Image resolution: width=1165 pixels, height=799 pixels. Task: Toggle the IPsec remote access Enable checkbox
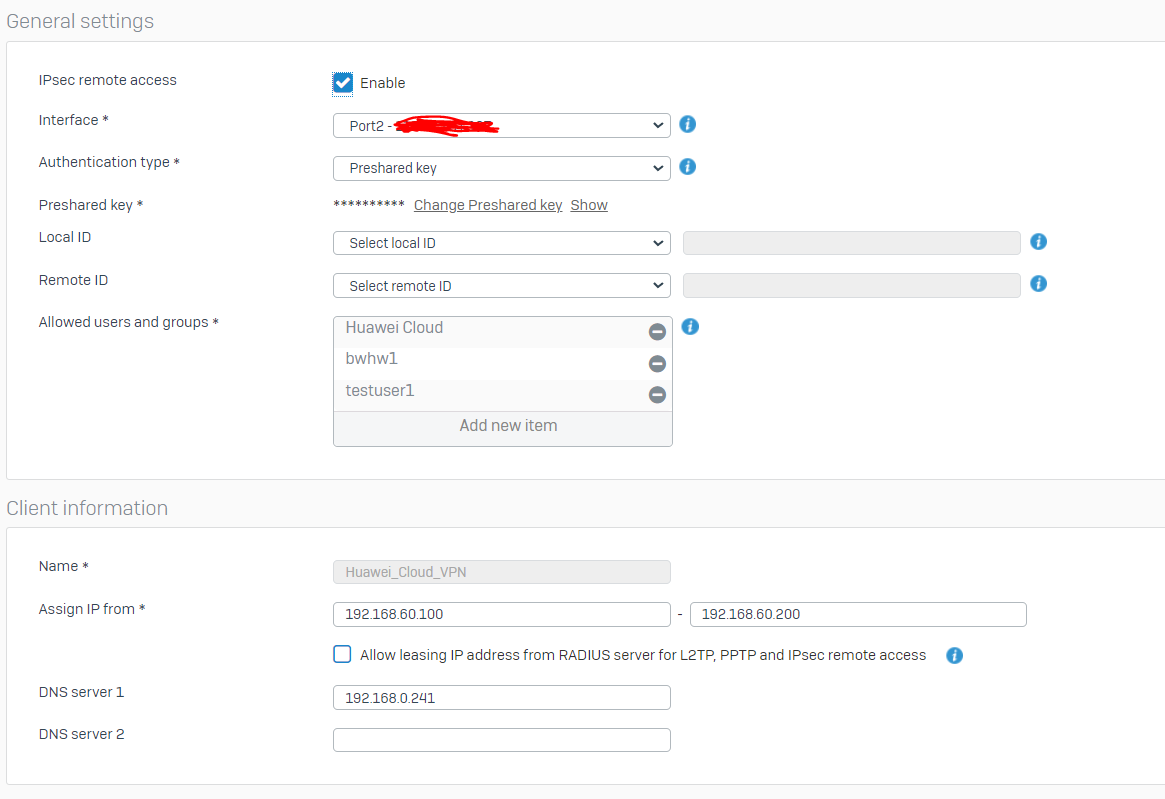pyautogui.click(x=343, y=83)
